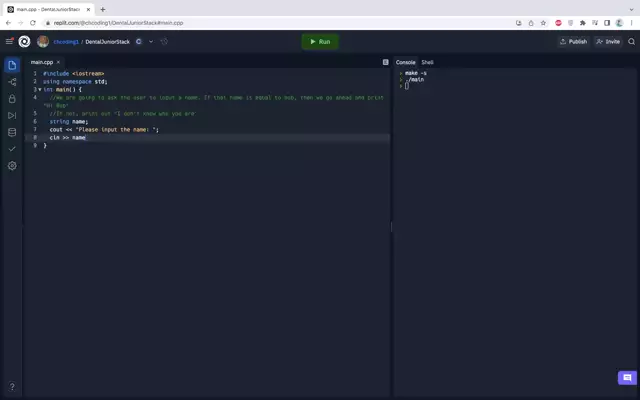The image size is (640, 400).
Task: Click the '#include <iostream>' line
Action: click(73, 73)
